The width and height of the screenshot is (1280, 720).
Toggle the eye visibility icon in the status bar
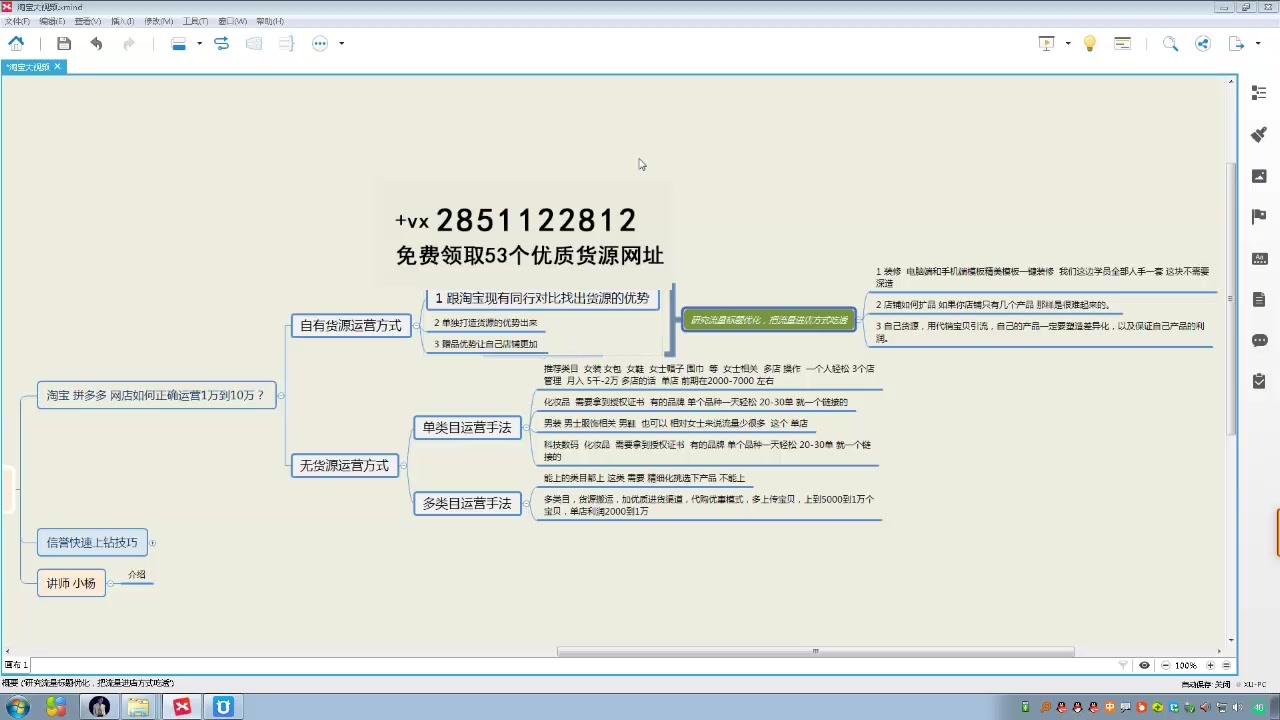(1144, 665)
